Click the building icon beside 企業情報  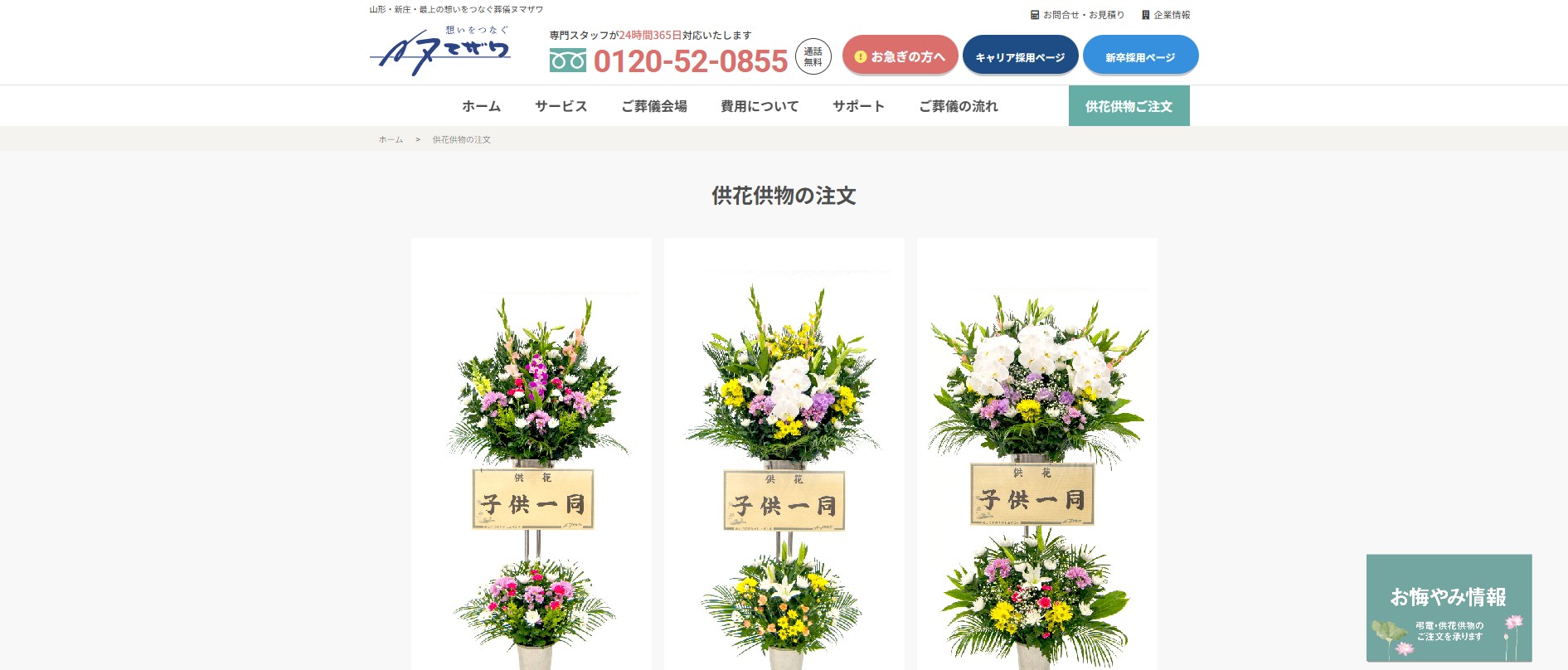tap(1146, 15)
